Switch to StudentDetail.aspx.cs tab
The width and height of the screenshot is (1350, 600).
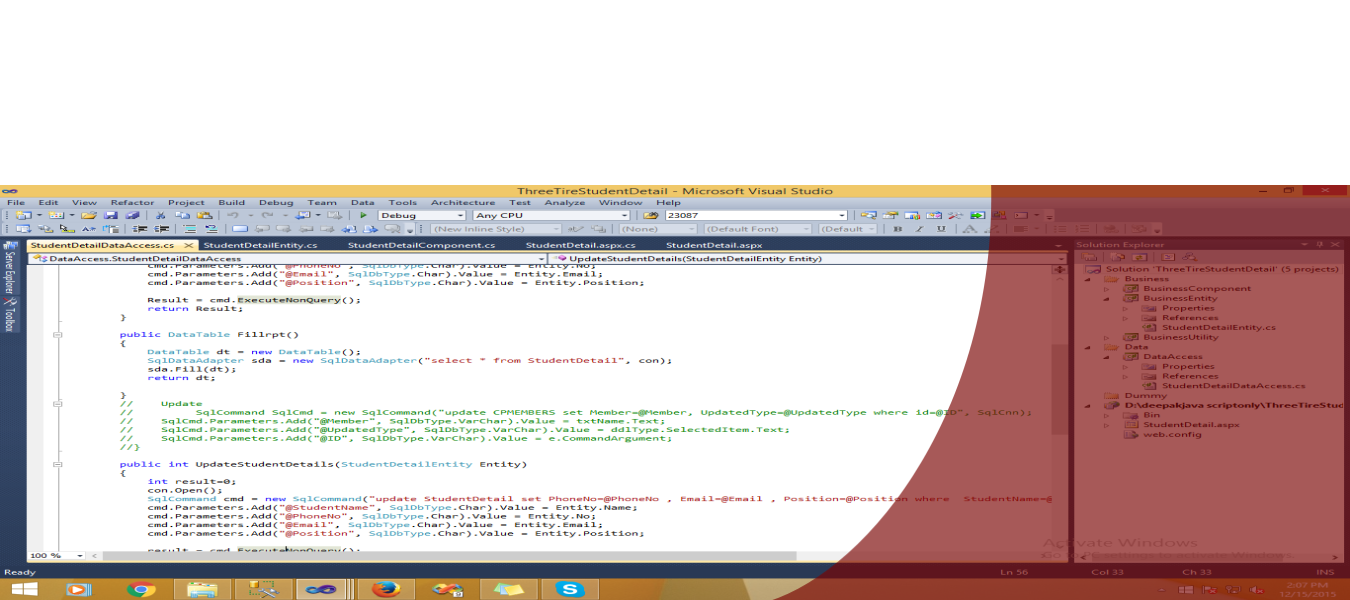[580, 245]
